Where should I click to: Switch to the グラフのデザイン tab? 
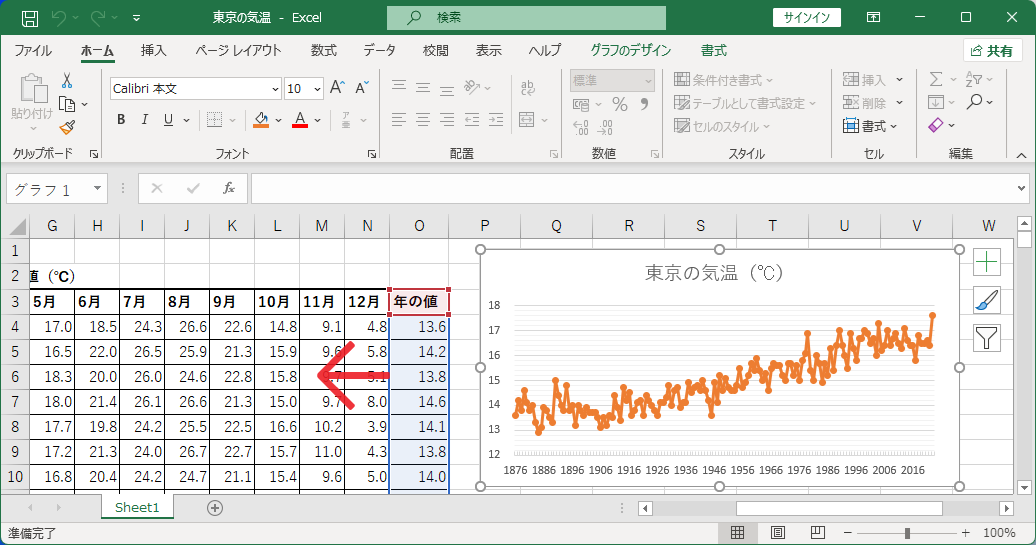pos(630,51)
